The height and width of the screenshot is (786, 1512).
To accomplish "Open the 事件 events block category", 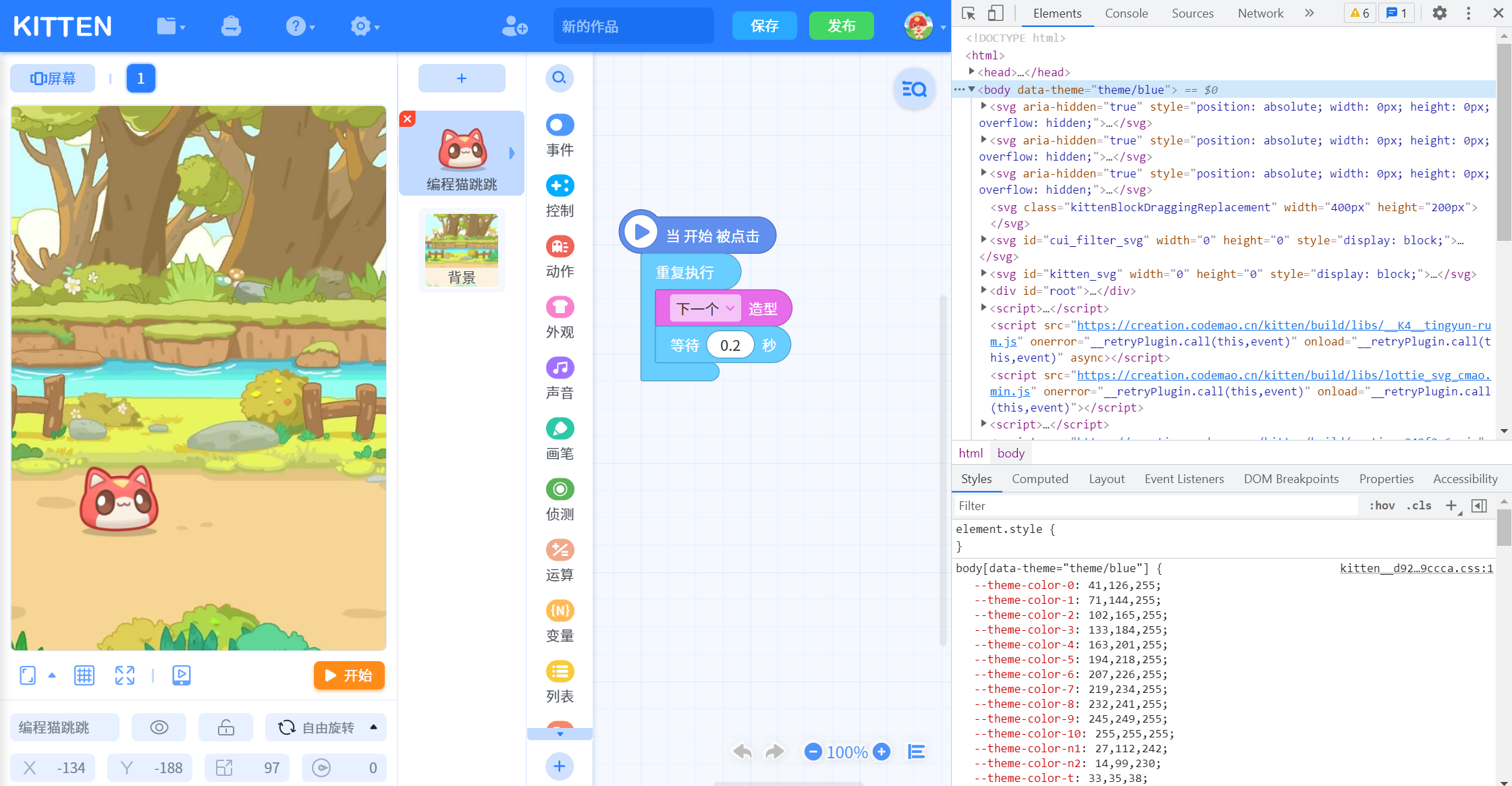I will click(x=560, y=136).
